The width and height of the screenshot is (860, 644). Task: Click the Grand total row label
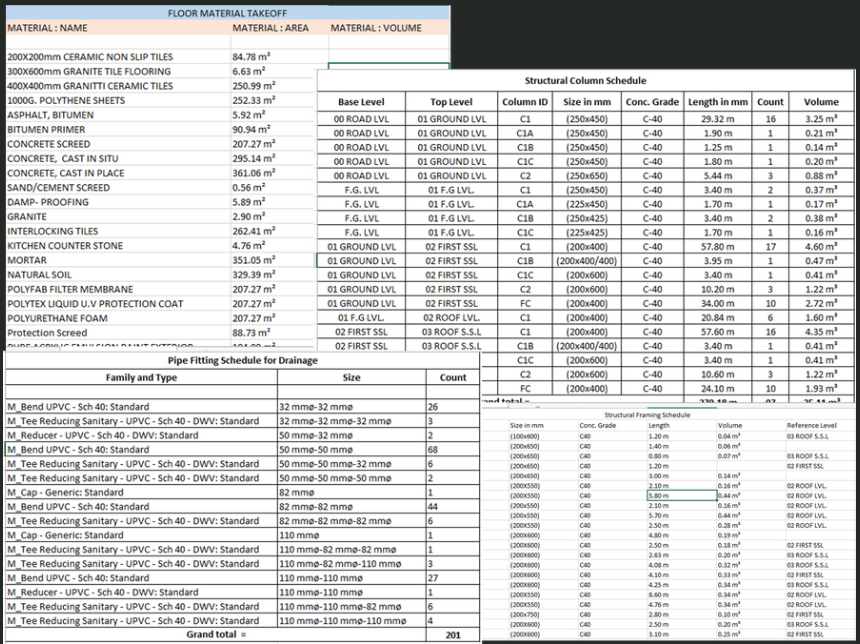click(x=215, y=635)
